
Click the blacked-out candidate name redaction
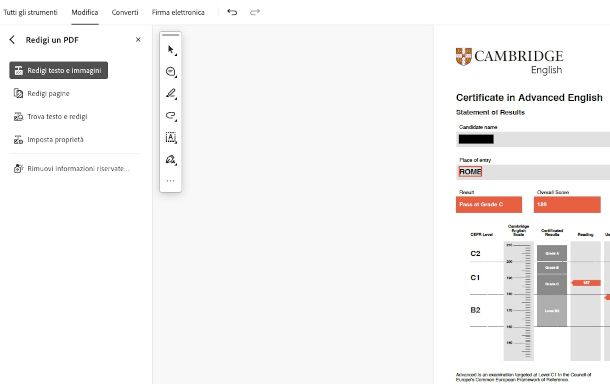(476, 139)
